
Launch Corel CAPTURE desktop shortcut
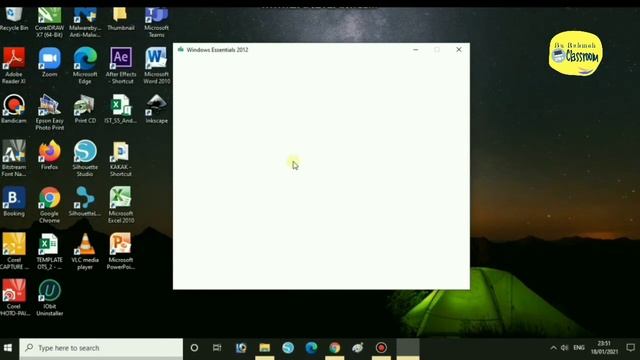(14, 251)
